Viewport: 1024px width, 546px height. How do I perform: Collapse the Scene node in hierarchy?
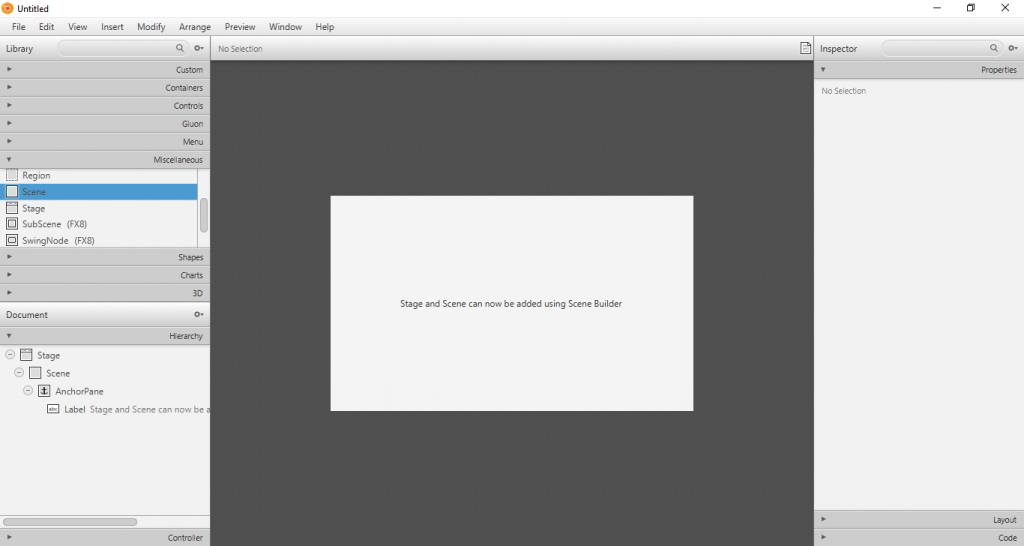pyautogui.click(x=19, y=372)
